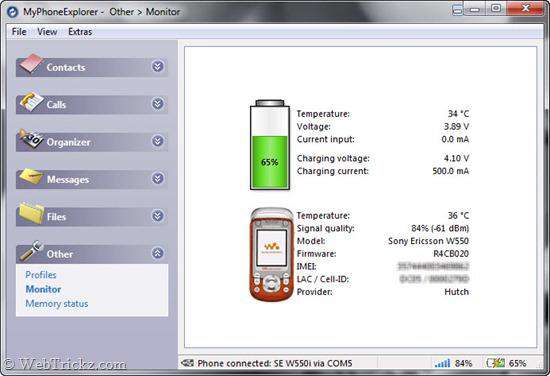Expand the Messages section chevron

pyautogui.click(x=157, y=178)
